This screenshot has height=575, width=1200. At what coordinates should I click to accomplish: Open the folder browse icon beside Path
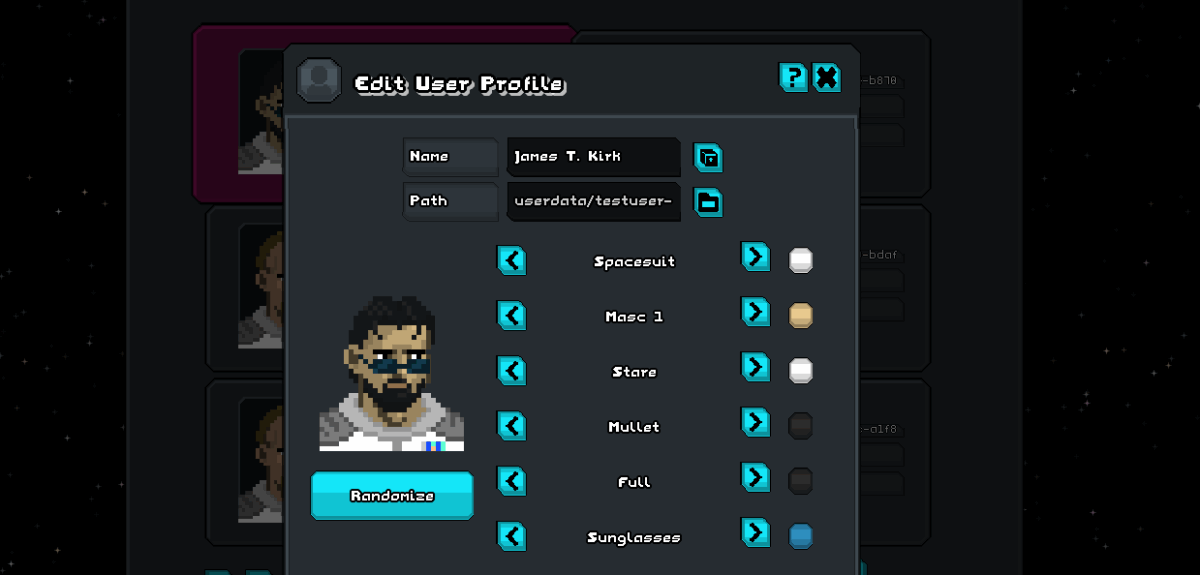(x=708, y=202)
